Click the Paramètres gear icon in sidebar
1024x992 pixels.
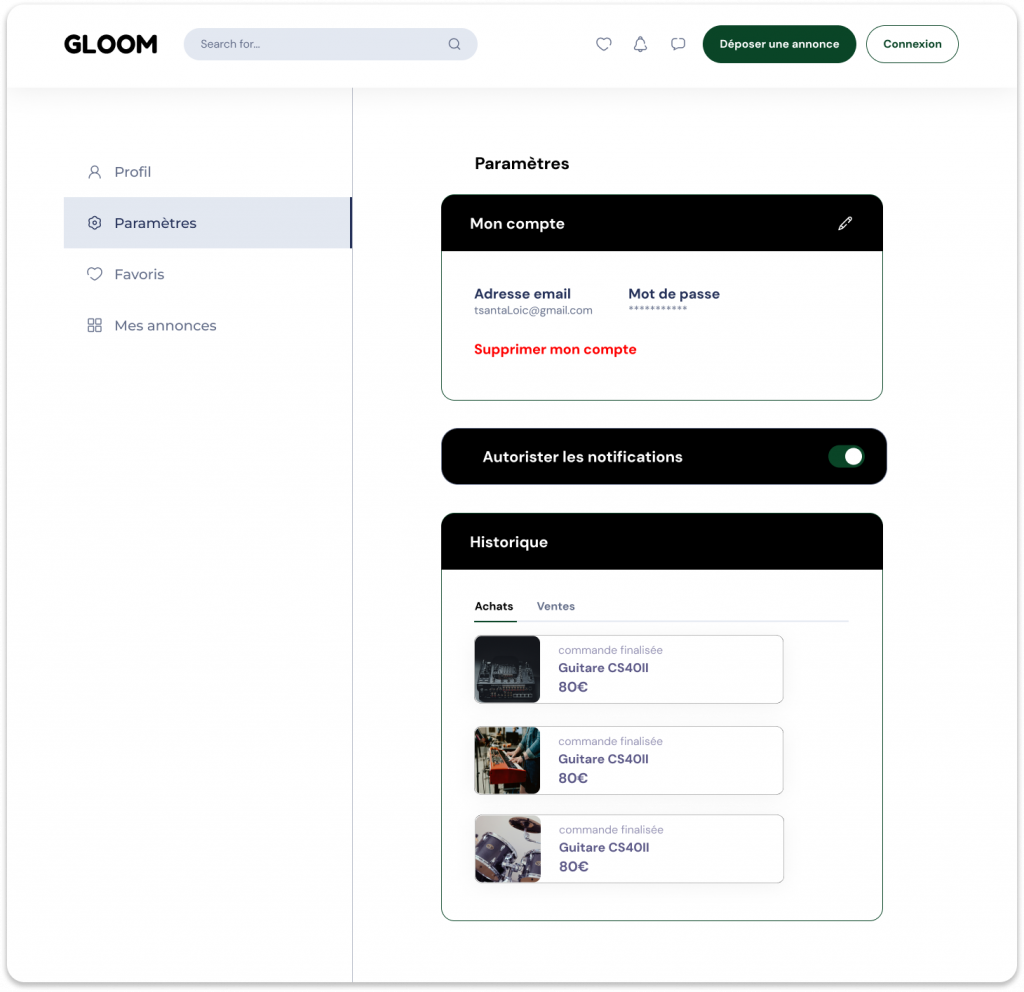pos(95,223)
